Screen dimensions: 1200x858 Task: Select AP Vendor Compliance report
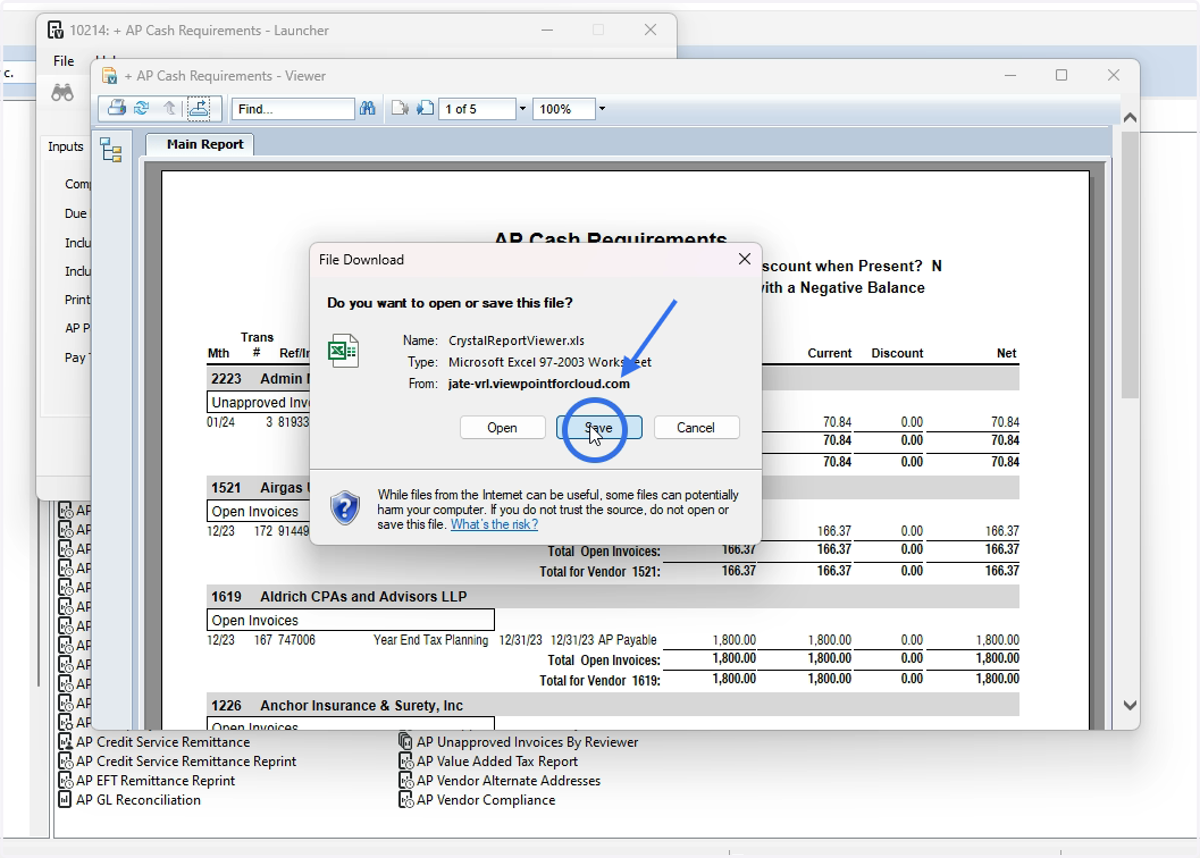click(x=486, y=800)
